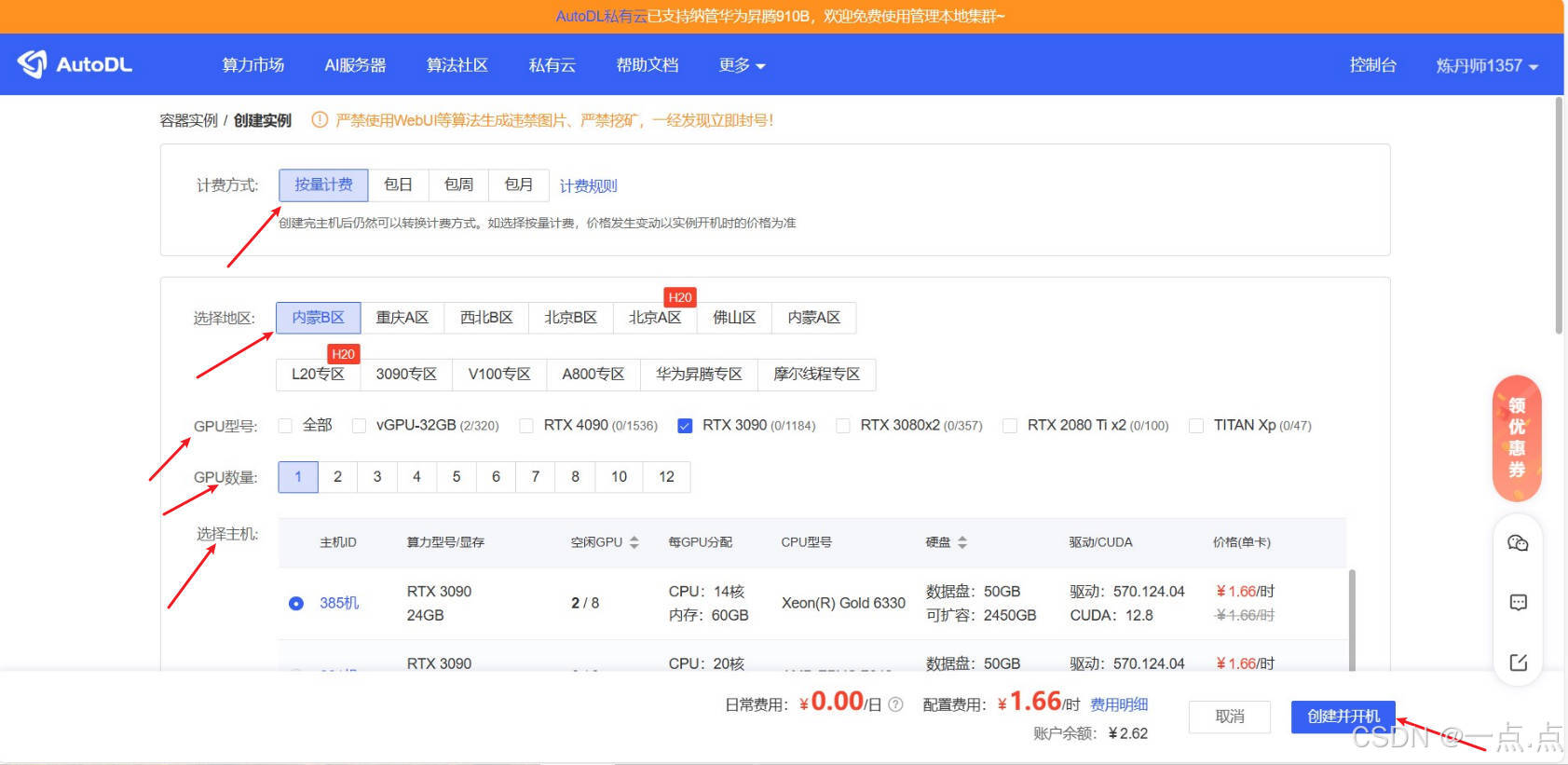Open 私有云 nav item
1568x765 pixels.
pyautogui.click(x=552, y=65)
